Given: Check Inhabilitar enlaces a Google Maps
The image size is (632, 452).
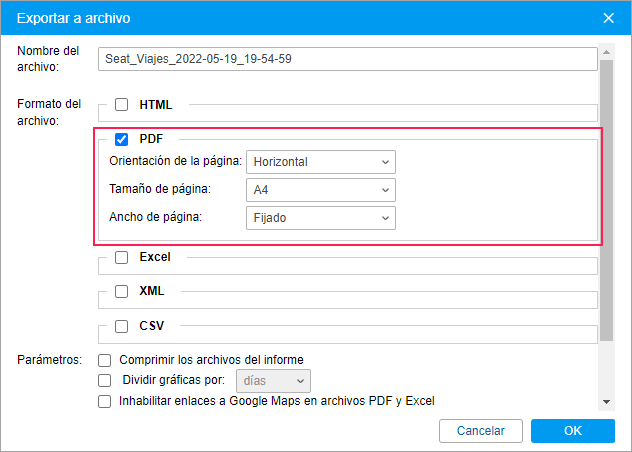Looking at the screenshot, I should 104,401.
